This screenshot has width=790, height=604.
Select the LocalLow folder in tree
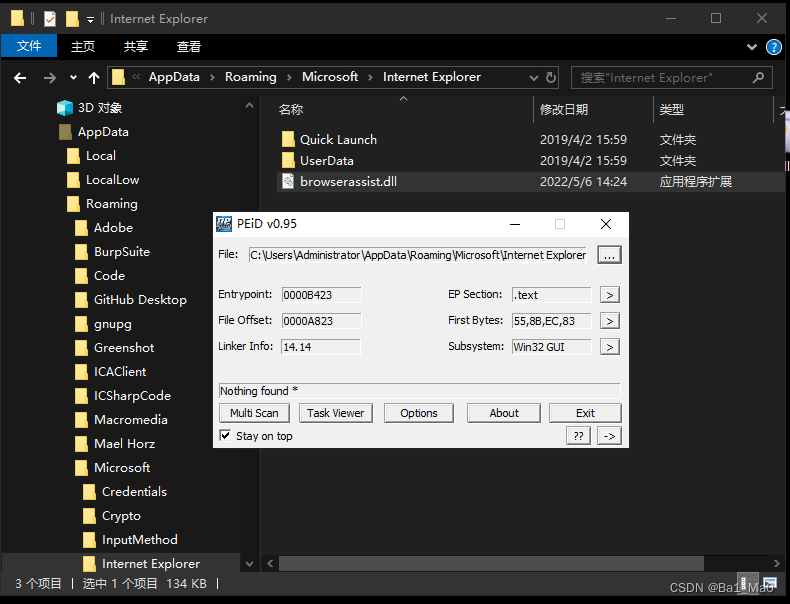[x=112, y=180]
